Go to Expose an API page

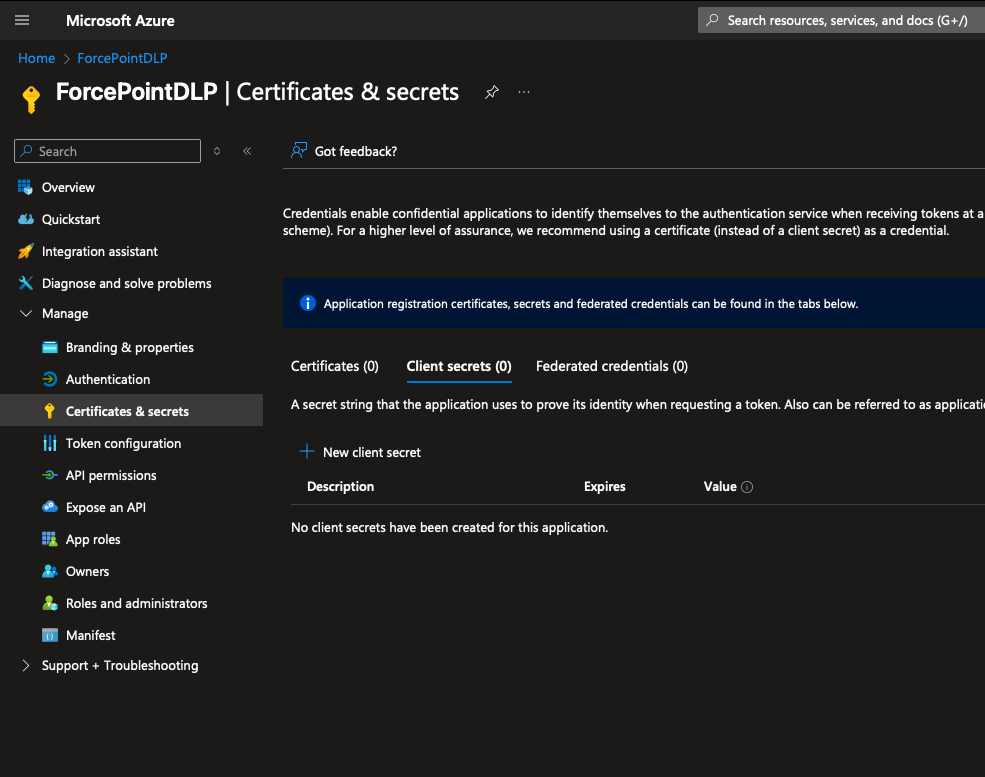(105, 507)
